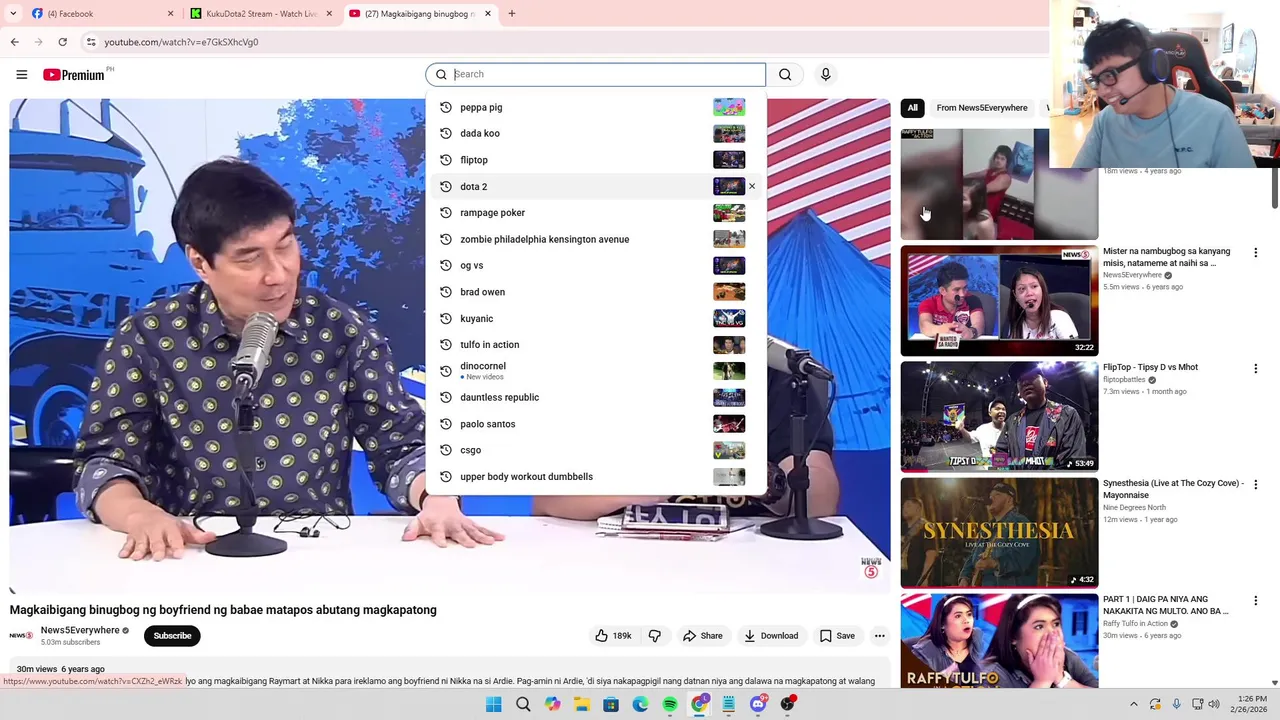Viewport: 1280px width, 720px height.
Task: Select 'dauntless republic' from search history
Action: pos(596,397)
